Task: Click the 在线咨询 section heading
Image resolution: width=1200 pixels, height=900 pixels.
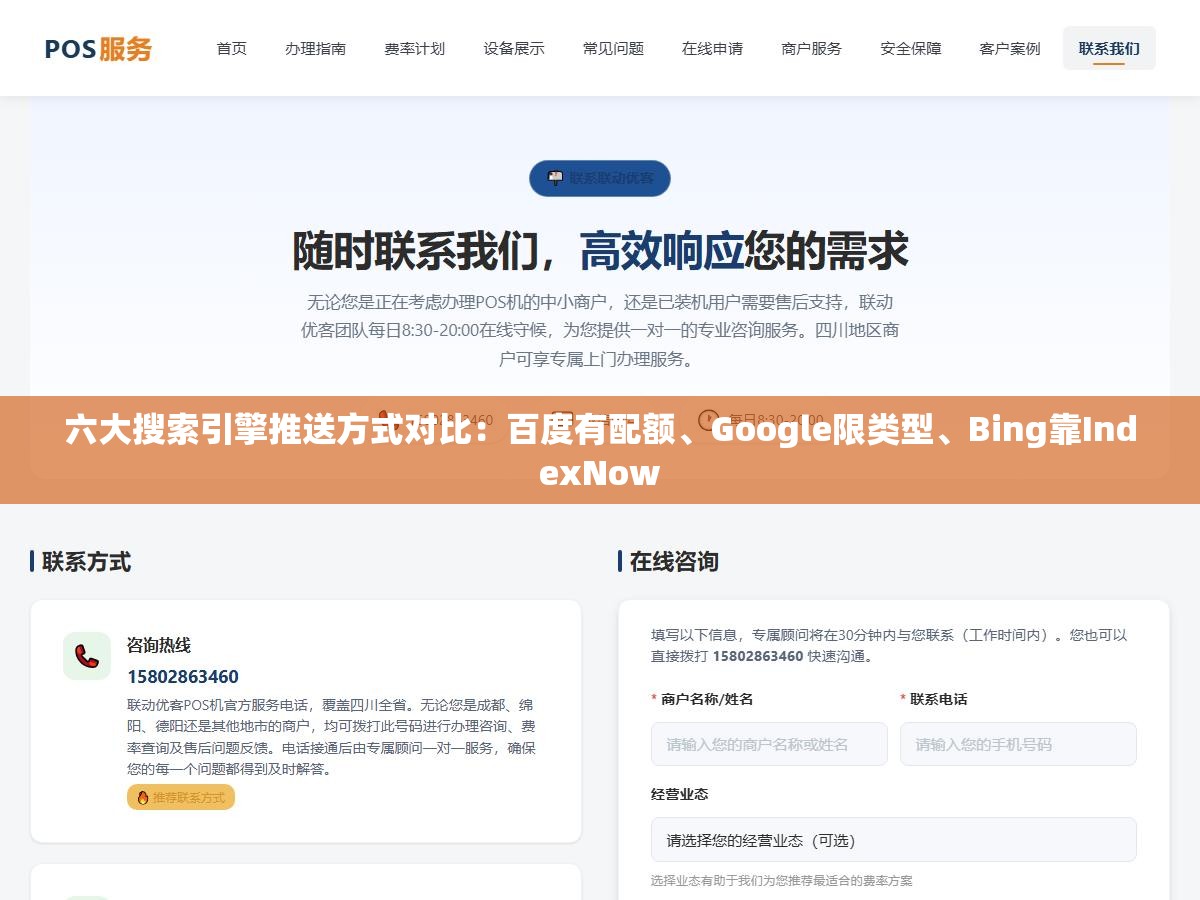Action: (674, 562)
